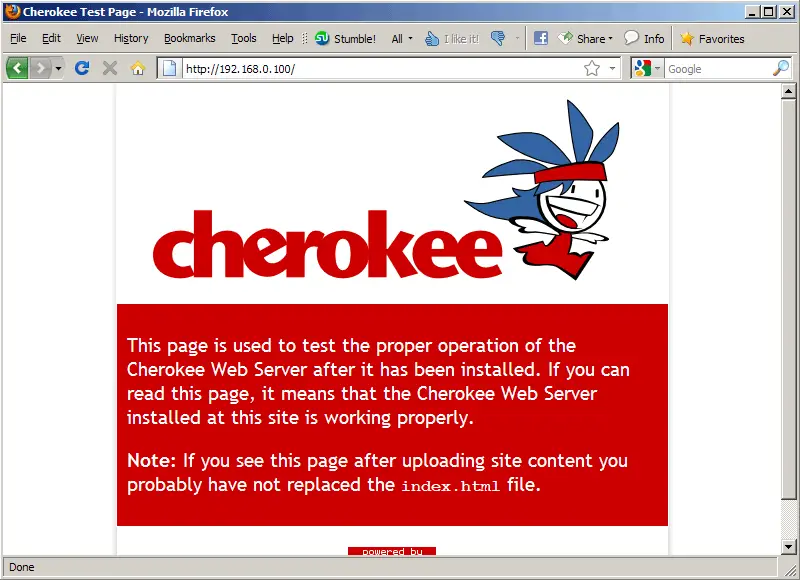Click the thumbs-down icon

click(498, 38)
